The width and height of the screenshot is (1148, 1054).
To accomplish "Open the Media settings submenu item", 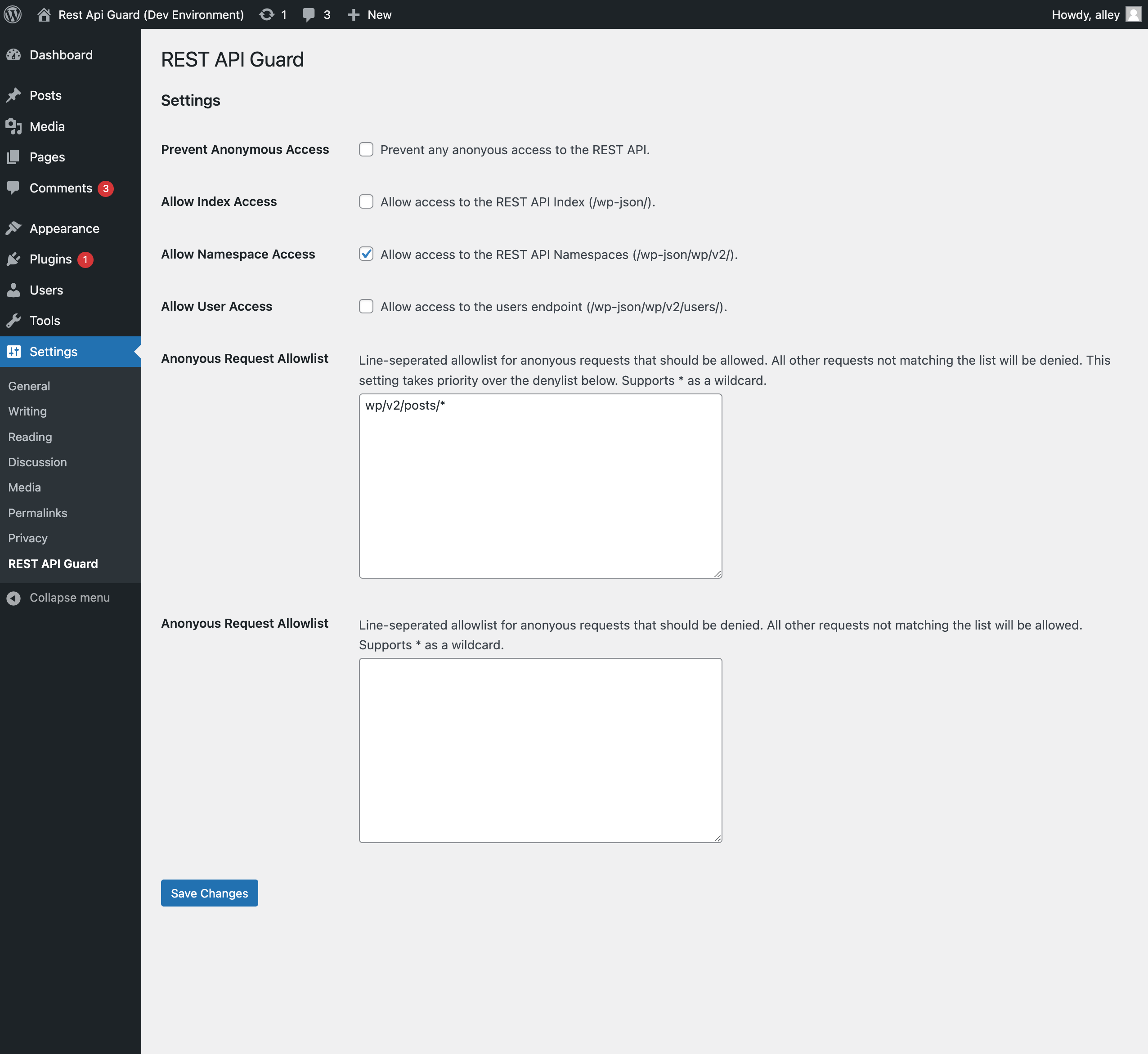I will click(x=25, y=487).
